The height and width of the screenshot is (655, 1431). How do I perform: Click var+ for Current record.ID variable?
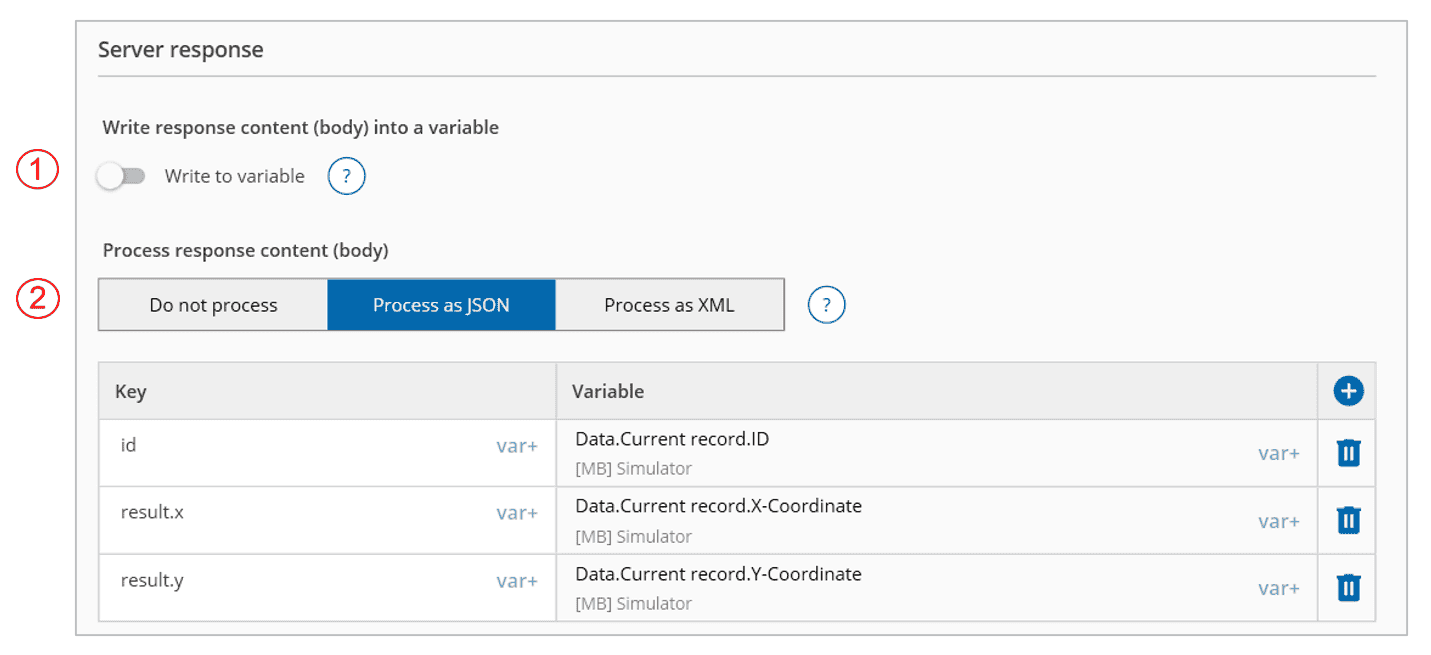1279,453
